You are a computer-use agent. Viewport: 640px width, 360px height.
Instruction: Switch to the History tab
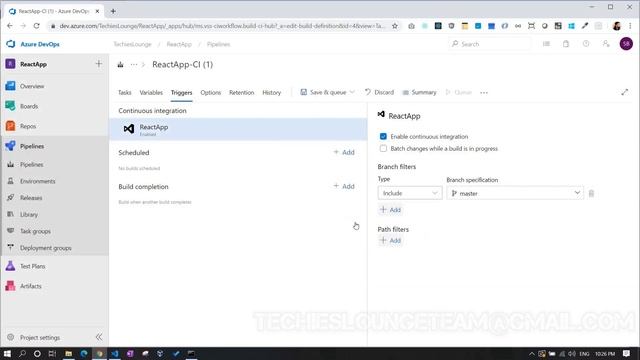271,93
